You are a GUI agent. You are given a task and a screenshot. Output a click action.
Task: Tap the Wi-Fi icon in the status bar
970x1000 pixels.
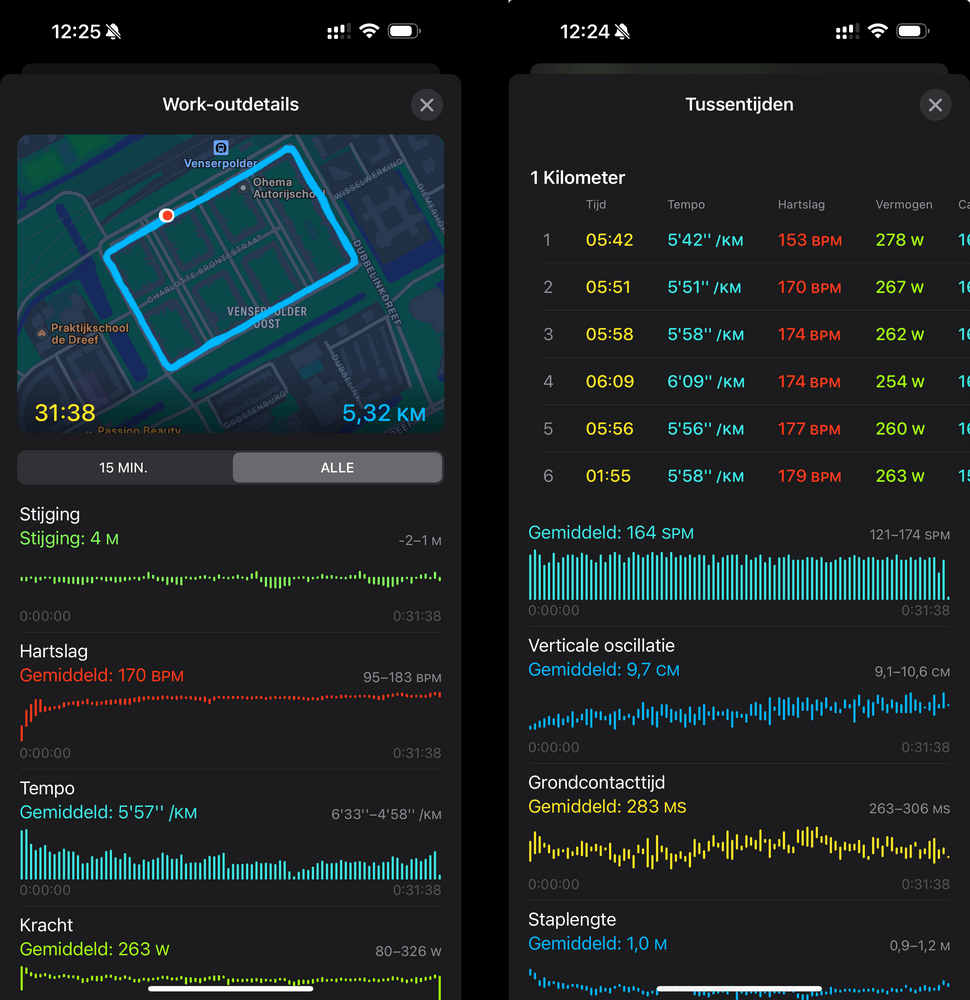click(369, 31)
